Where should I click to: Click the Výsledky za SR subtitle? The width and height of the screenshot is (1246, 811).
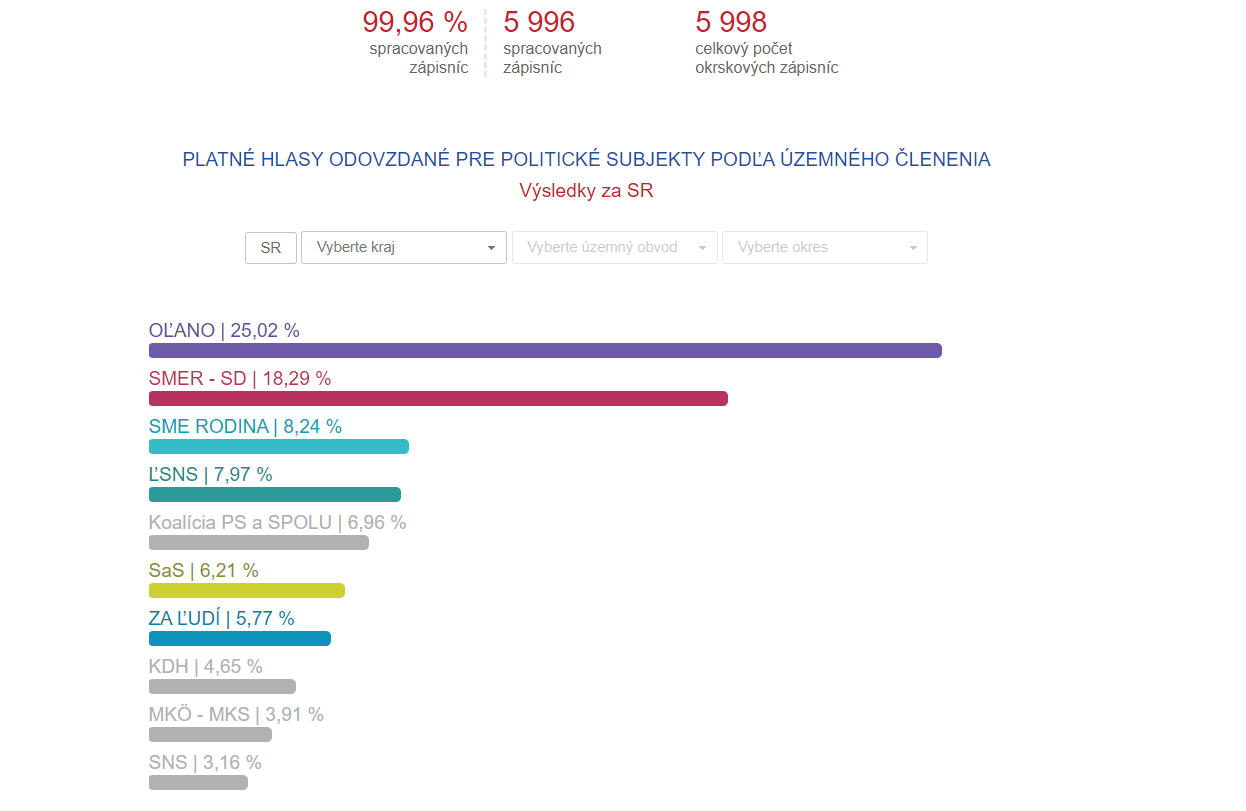pos(586,190)
